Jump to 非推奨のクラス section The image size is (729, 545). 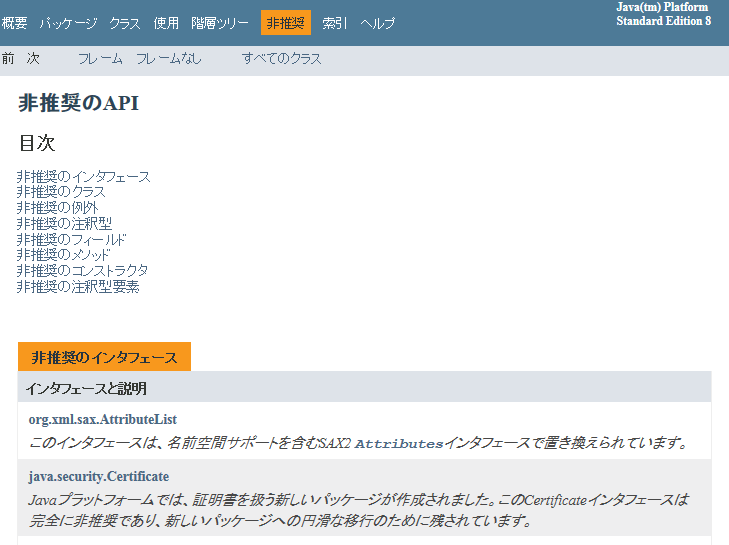click(61, 192)
